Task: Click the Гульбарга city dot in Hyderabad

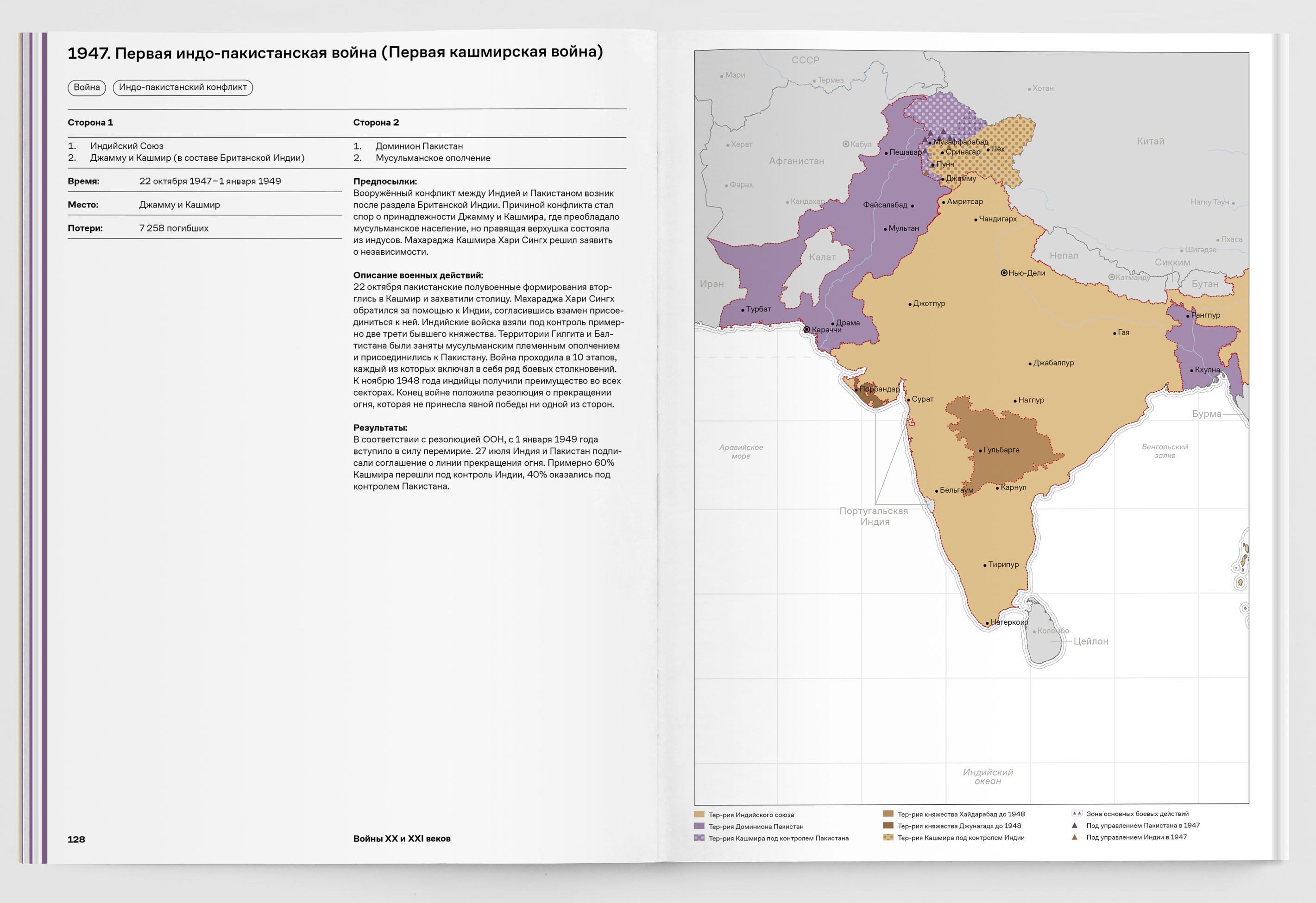Action: [x=980, y=451]
